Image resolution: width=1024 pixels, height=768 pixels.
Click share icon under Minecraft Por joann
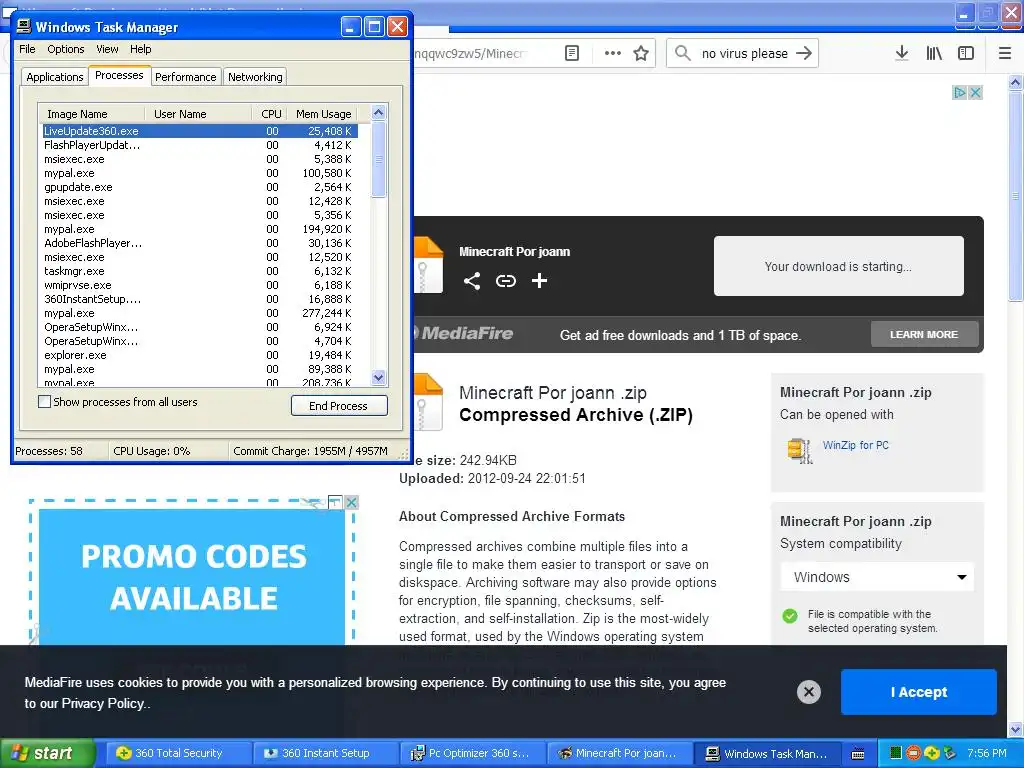click(472, 281)
